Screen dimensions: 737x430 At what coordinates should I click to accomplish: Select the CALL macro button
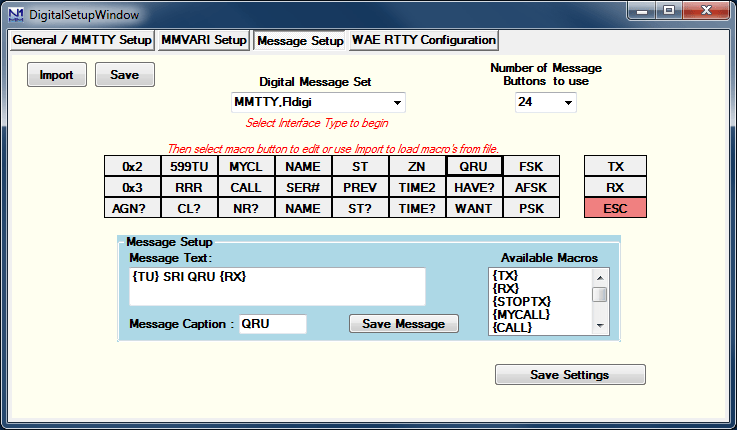(246, 188)
